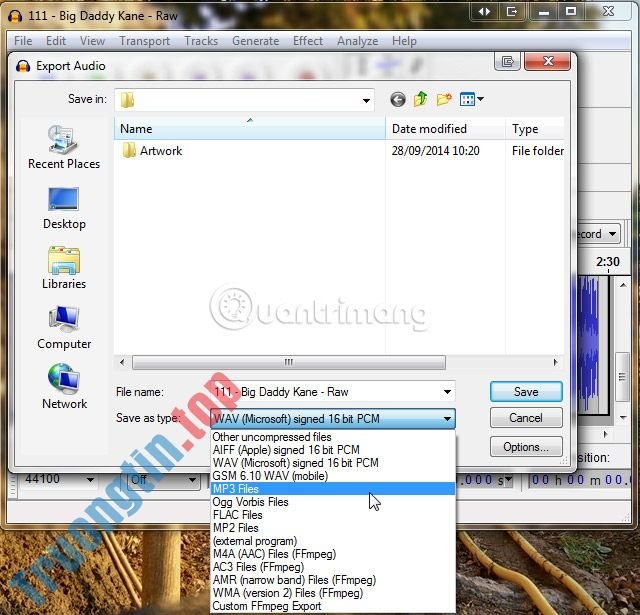Open the Effect menu
Image resolution: width=640 pixels, height=615 pixels.
click(308, 41)
